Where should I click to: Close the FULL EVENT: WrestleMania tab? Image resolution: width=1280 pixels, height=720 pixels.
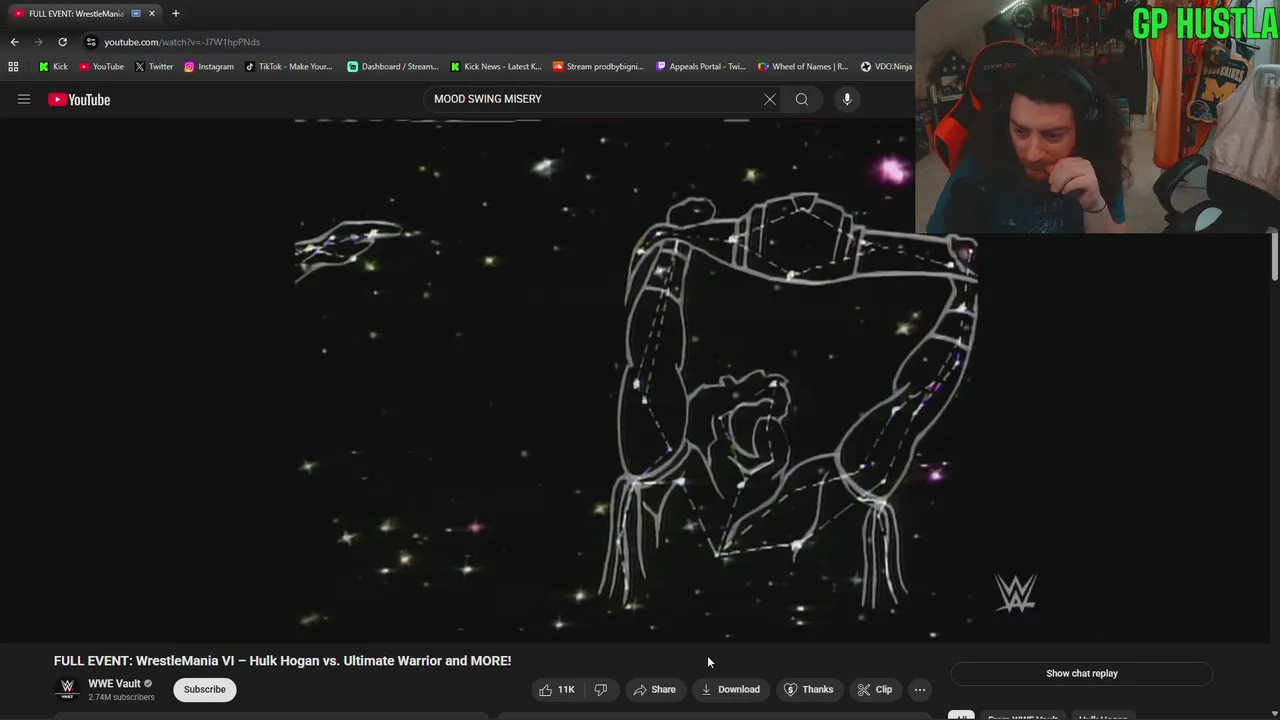click(x=152, y=14)
